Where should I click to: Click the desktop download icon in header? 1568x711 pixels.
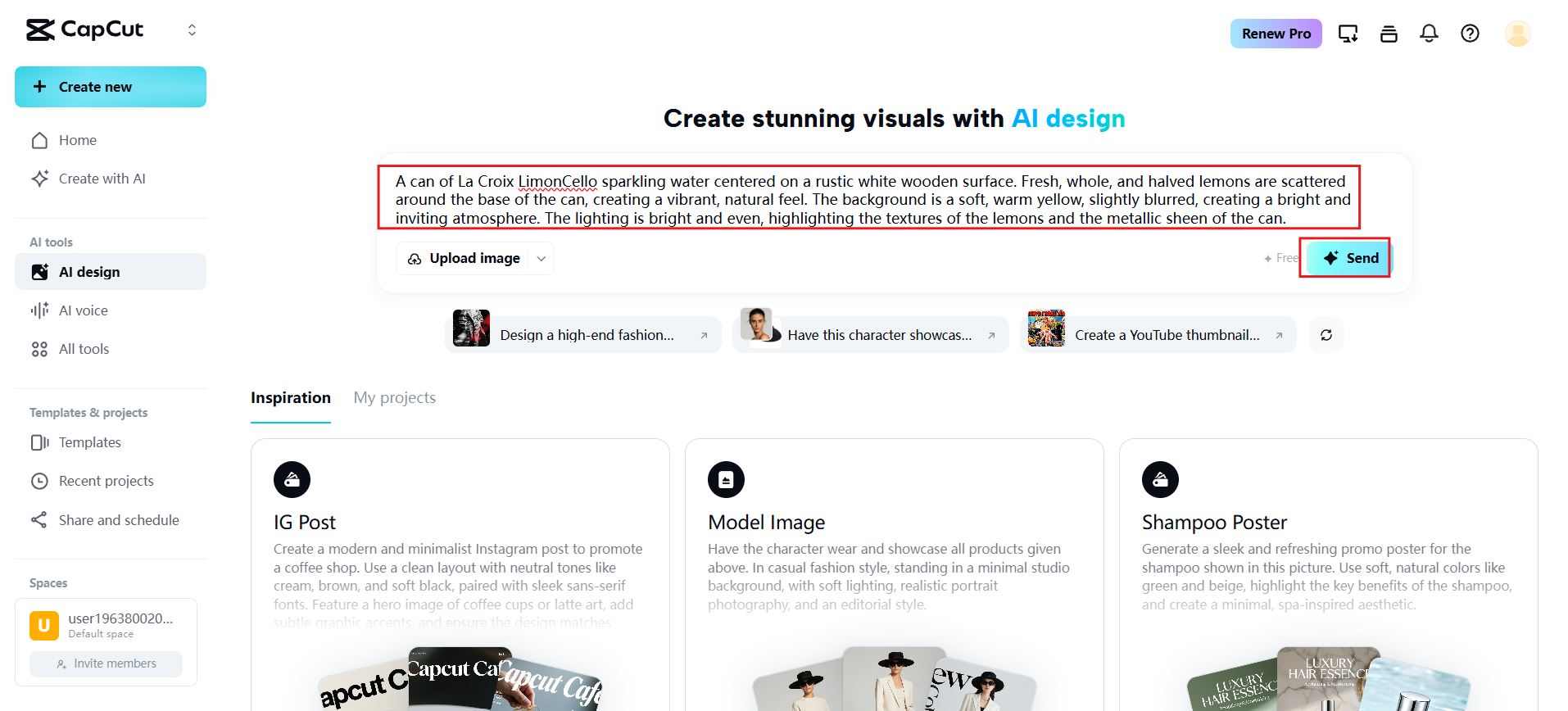coord(1348,34)
